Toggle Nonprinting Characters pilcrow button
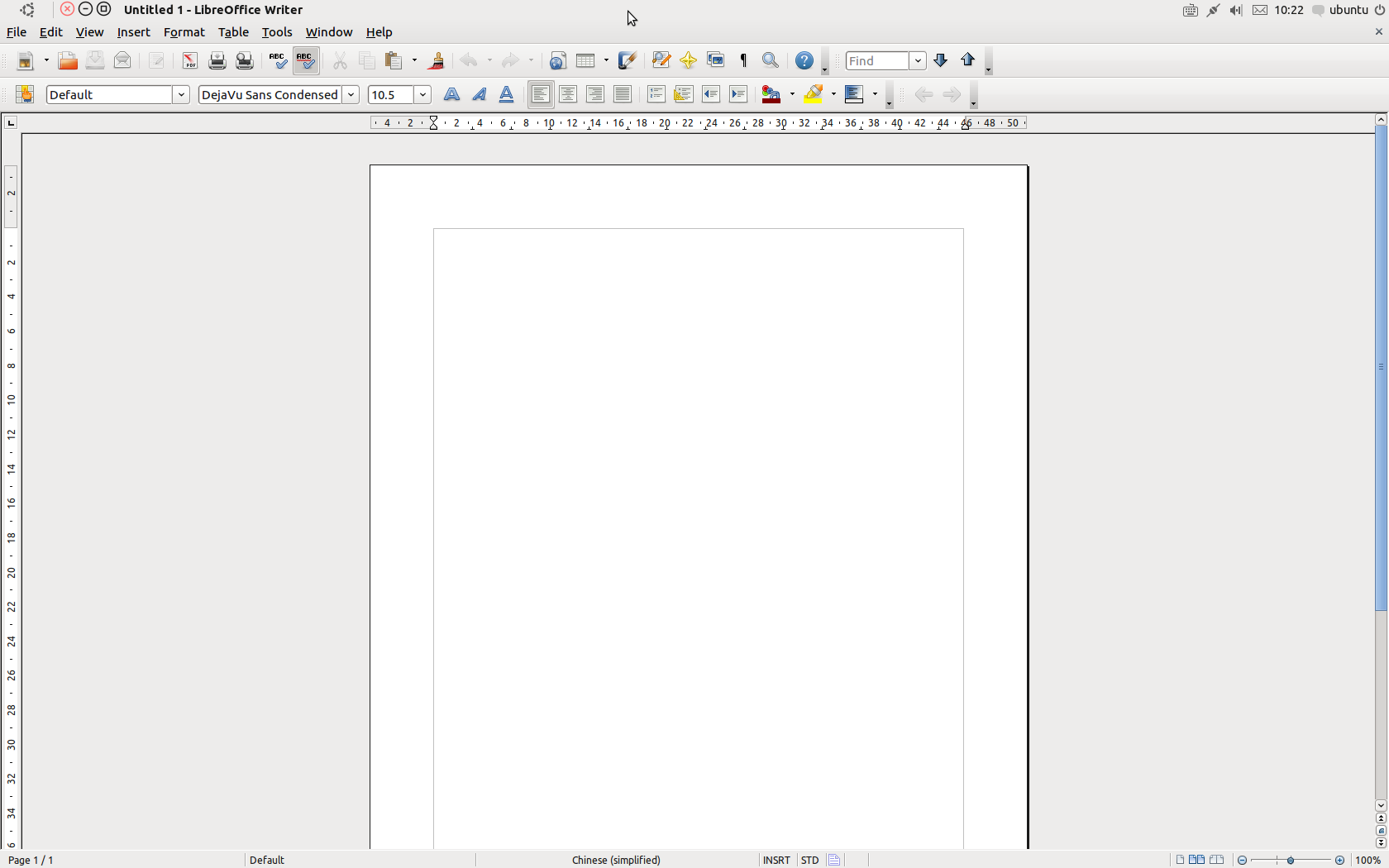 [x=743, y=61]
